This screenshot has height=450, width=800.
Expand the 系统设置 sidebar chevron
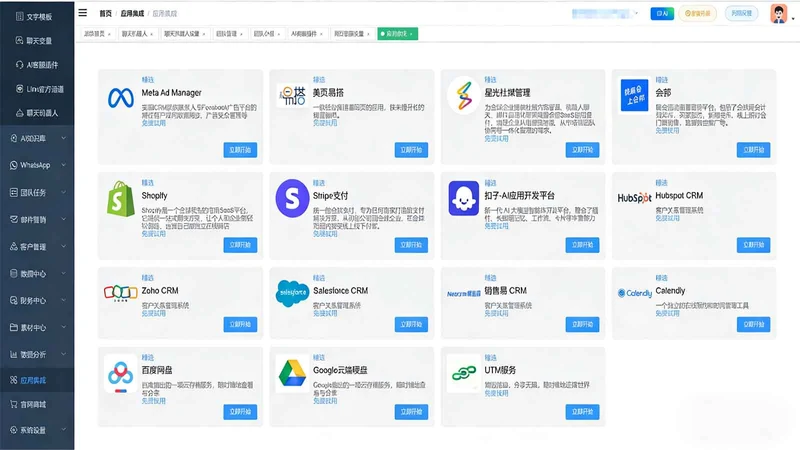[x=63, y=430]
